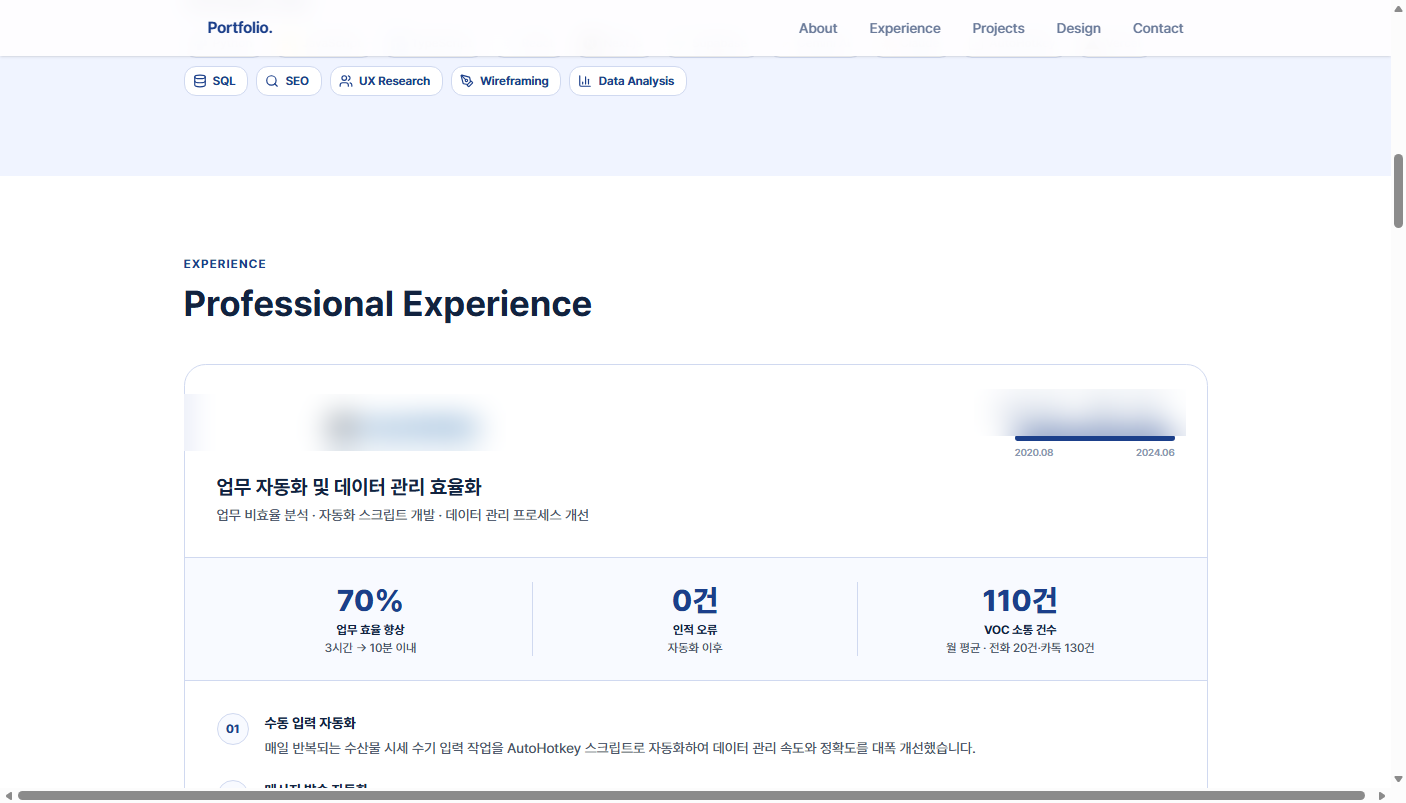Click the Data Analysis chart icon

tap(585, 81)
